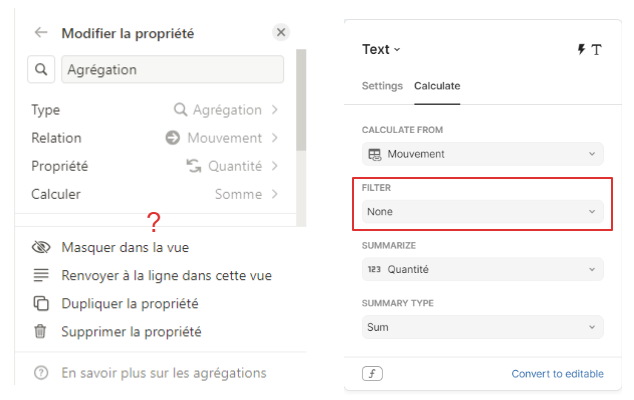The width and height of the screenshot is (634, 400).
Task: Click Renvoyer à la ligne dans cette vue
Action: click(x=166, y=275)
